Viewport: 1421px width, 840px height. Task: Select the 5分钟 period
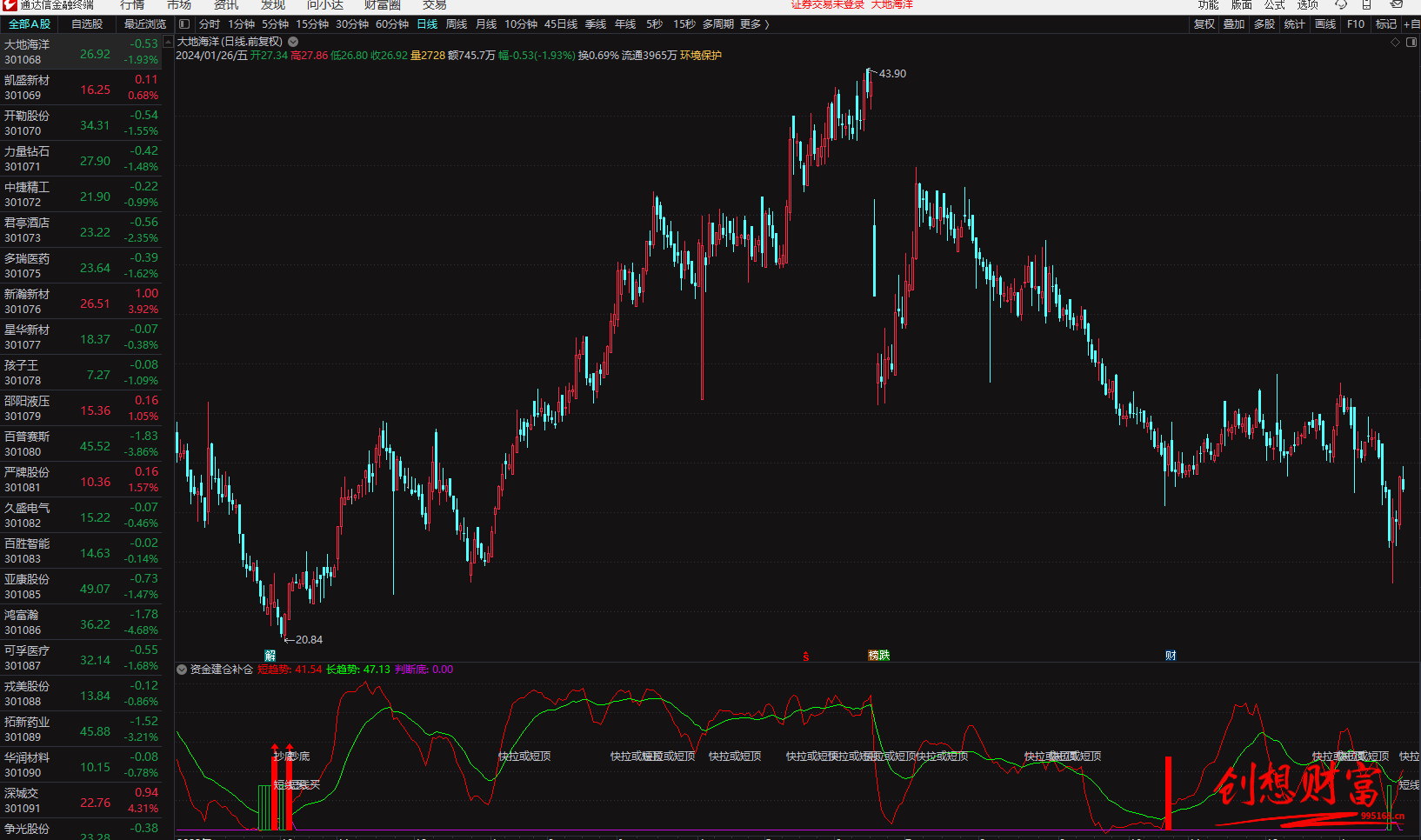276,24
